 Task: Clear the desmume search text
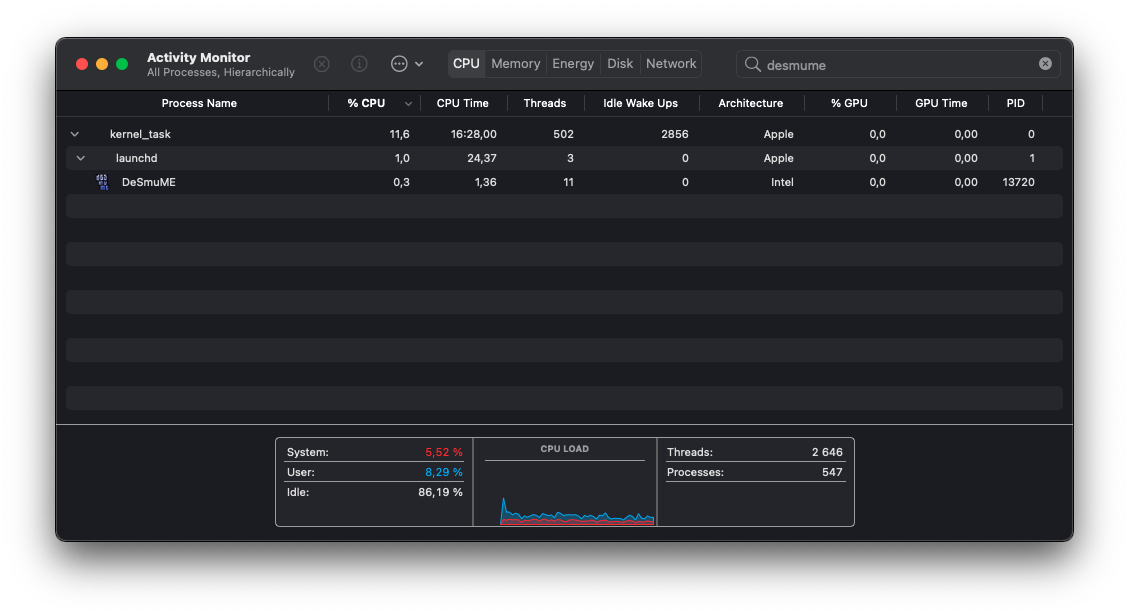(1045, 64)
